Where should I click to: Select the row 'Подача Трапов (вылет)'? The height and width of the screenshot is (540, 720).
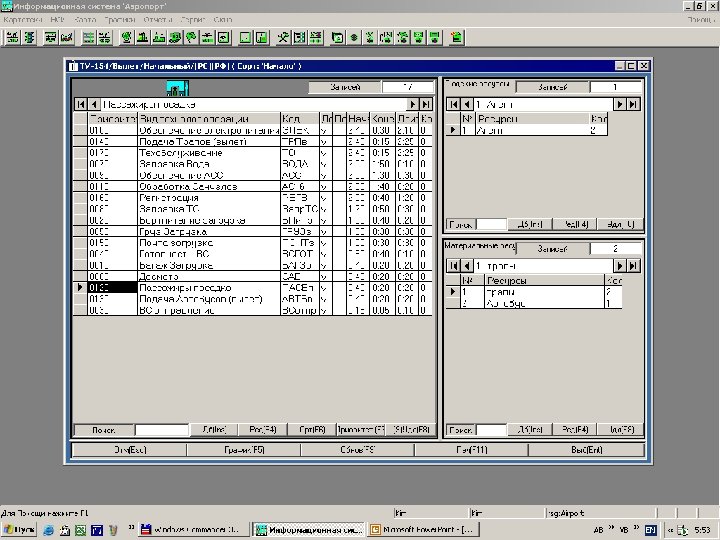tap(253, 141)
